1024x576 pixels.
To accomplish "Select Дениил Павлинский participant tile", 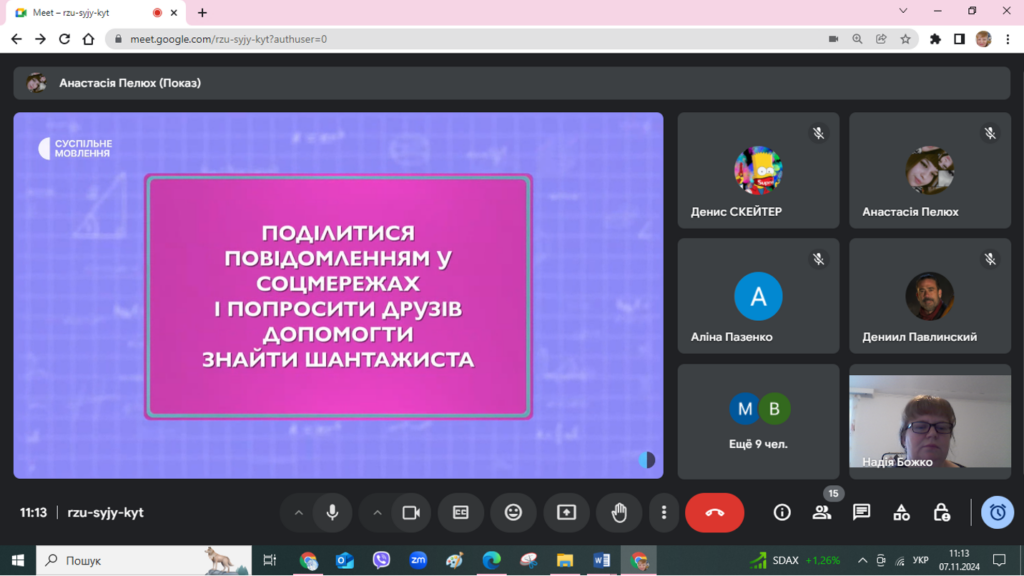I will pyautogui.click(x=930, y=296).
